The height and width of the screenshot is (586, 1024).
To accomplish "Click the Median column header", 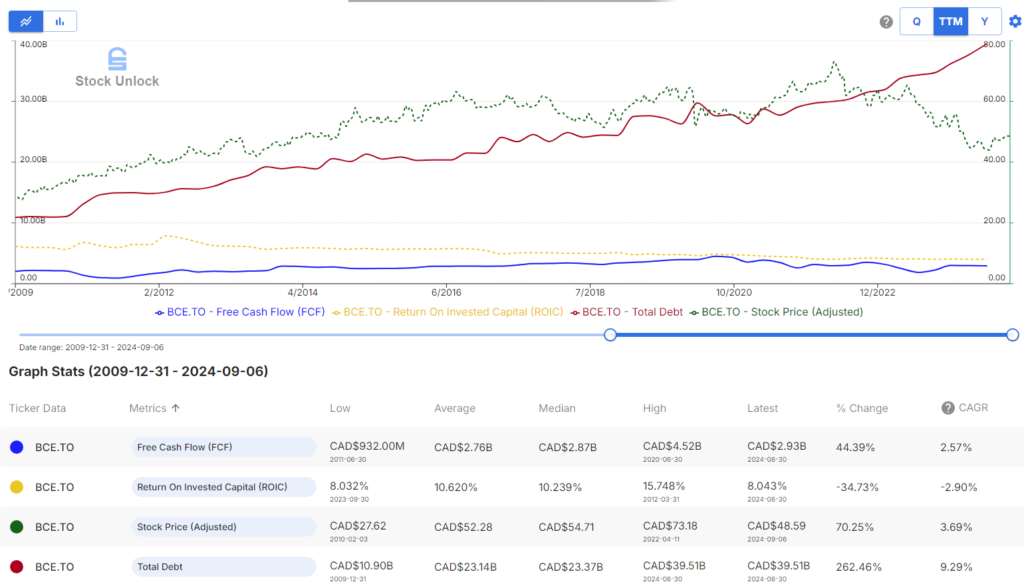I will (557, 408).
